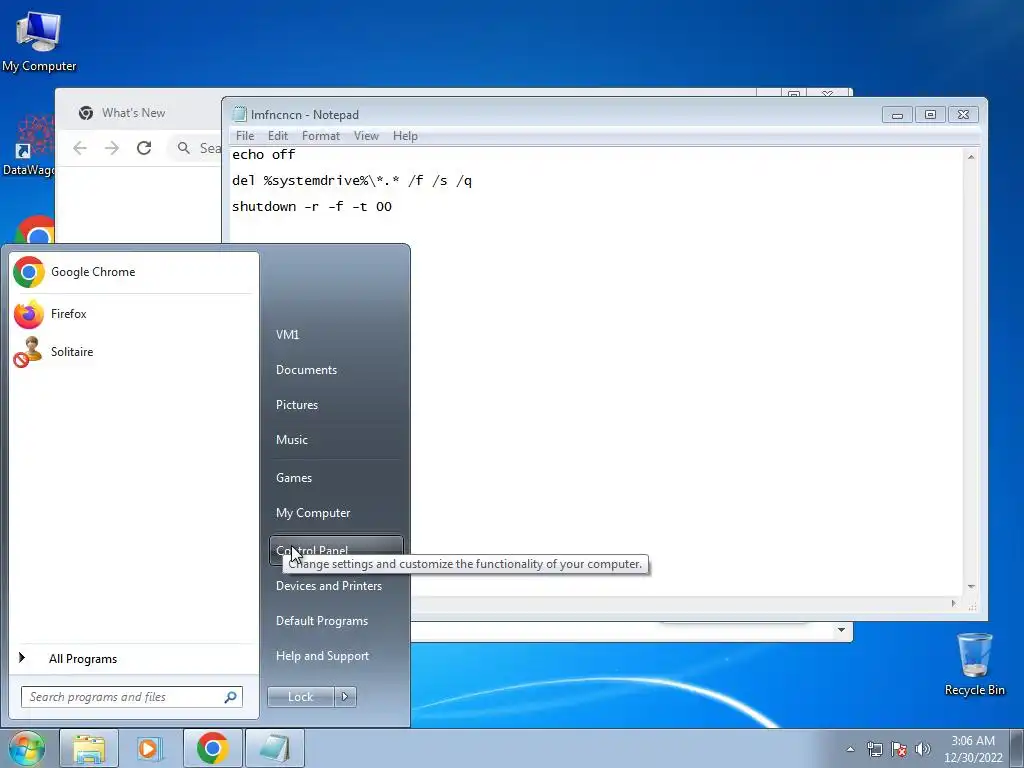Switch to Notepad via taskbar icon

(274, 748)
